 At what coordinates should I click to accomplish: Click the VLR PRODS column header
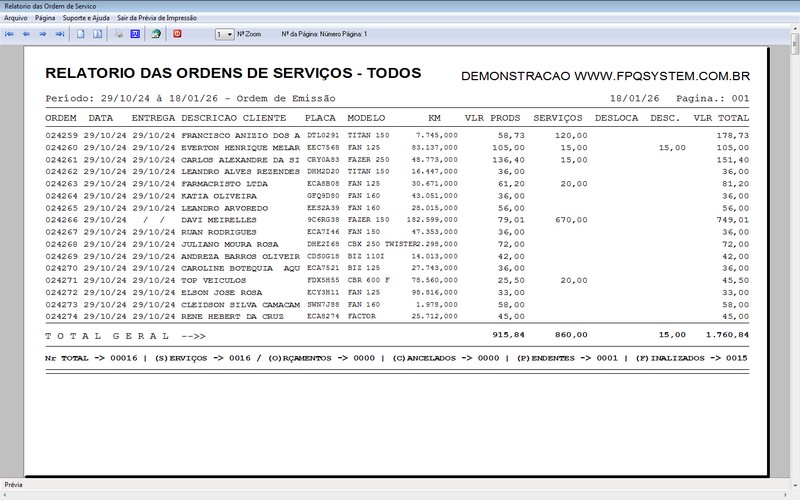(x=492, y=118)
